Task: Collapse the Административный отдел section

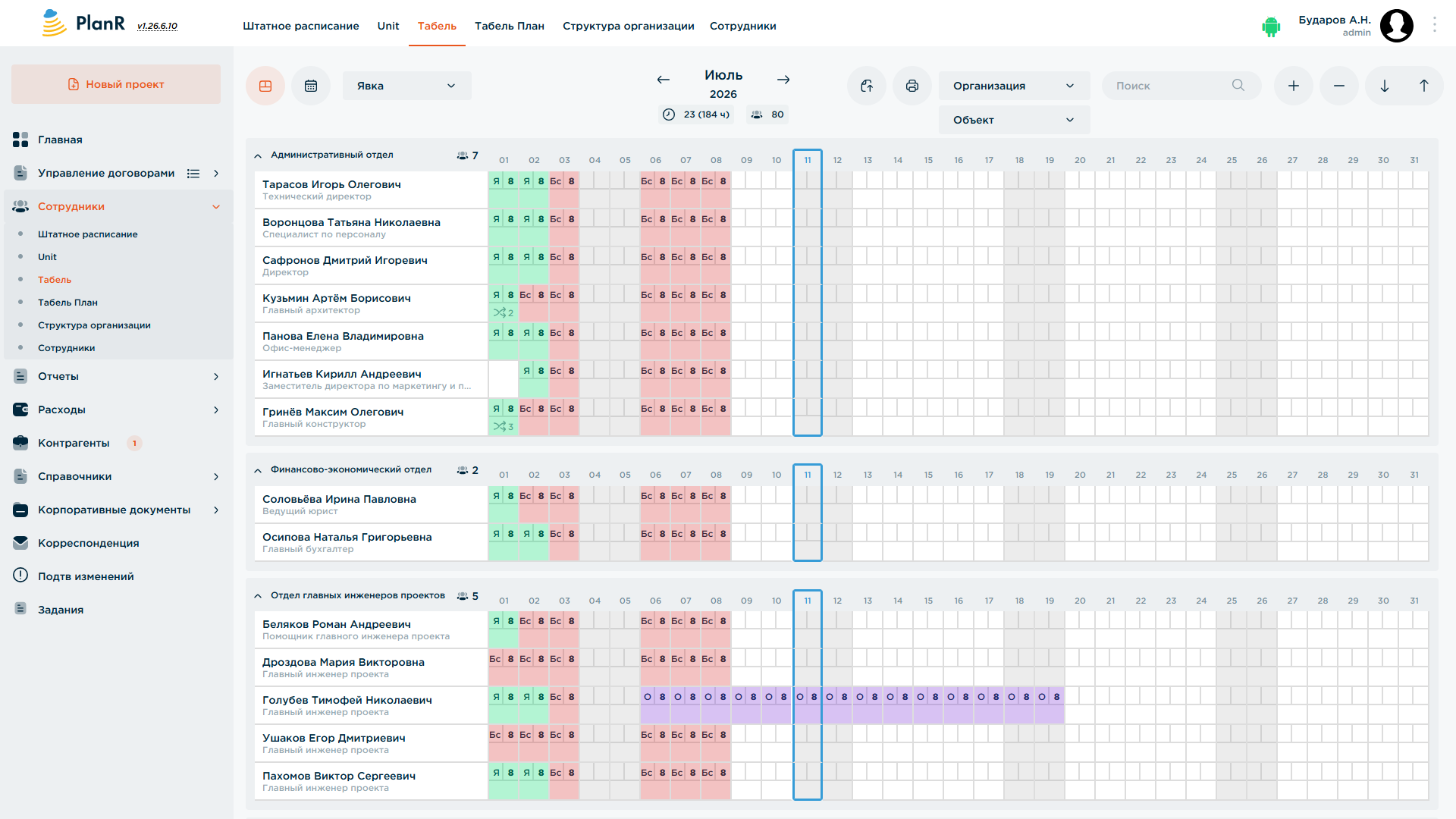Action: 258,155
